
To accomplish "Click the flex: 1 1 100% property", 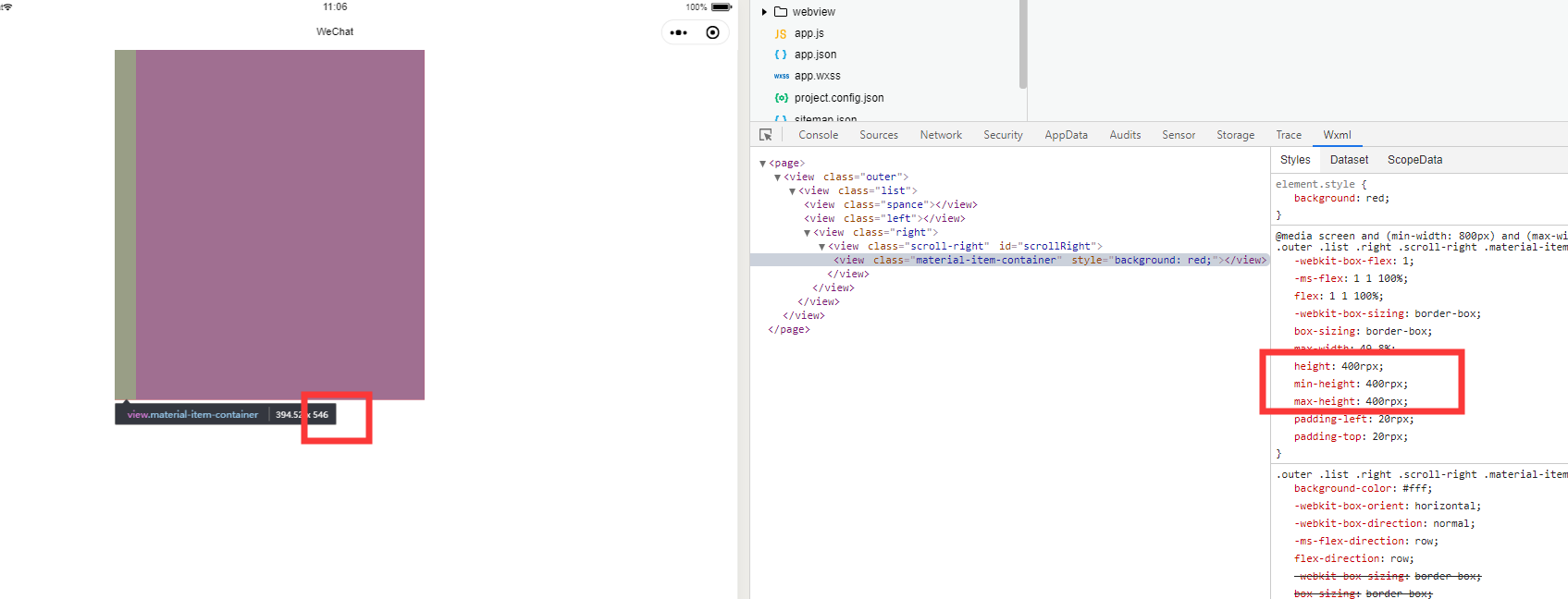I will click(x=1339, y=297).
